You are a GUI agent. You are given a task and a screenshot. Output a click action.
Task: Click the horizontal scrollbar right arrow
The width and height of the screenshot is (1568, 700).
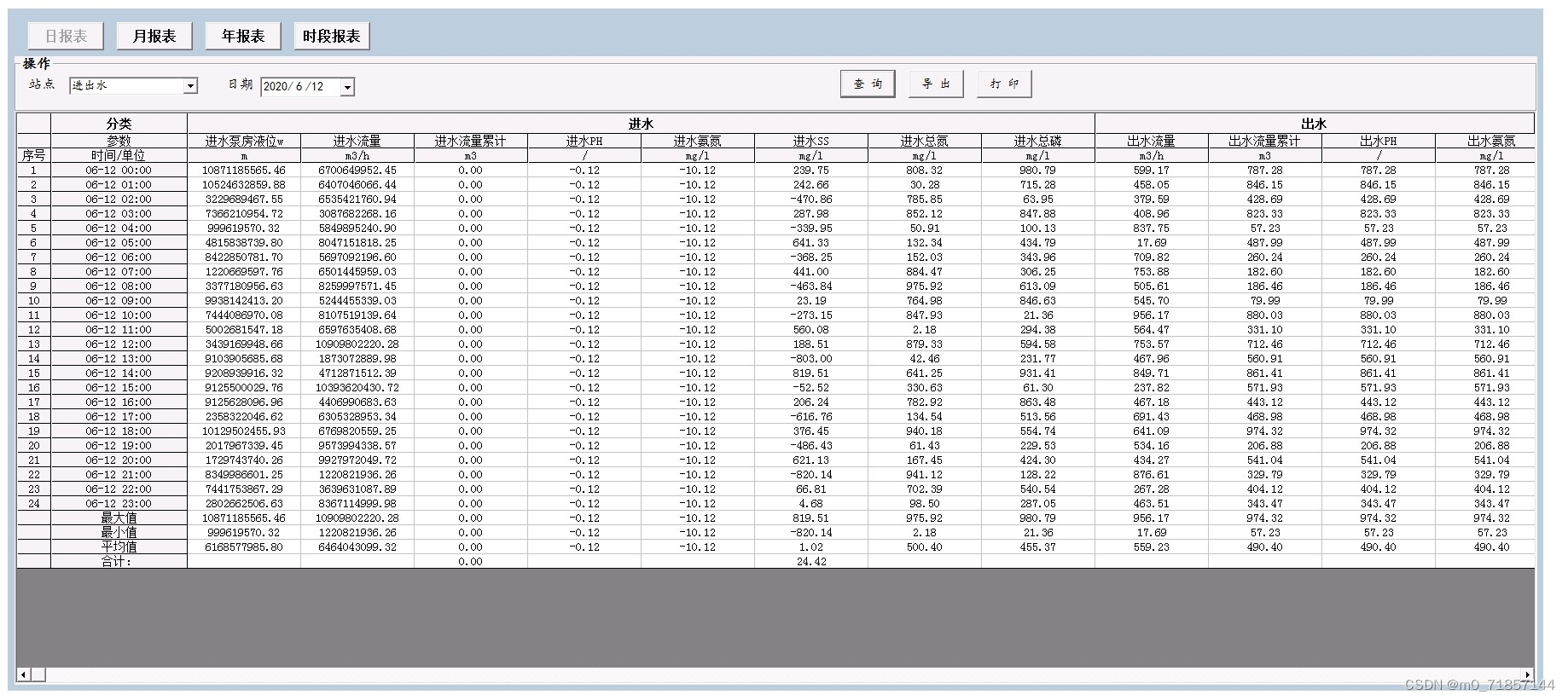1528,674
